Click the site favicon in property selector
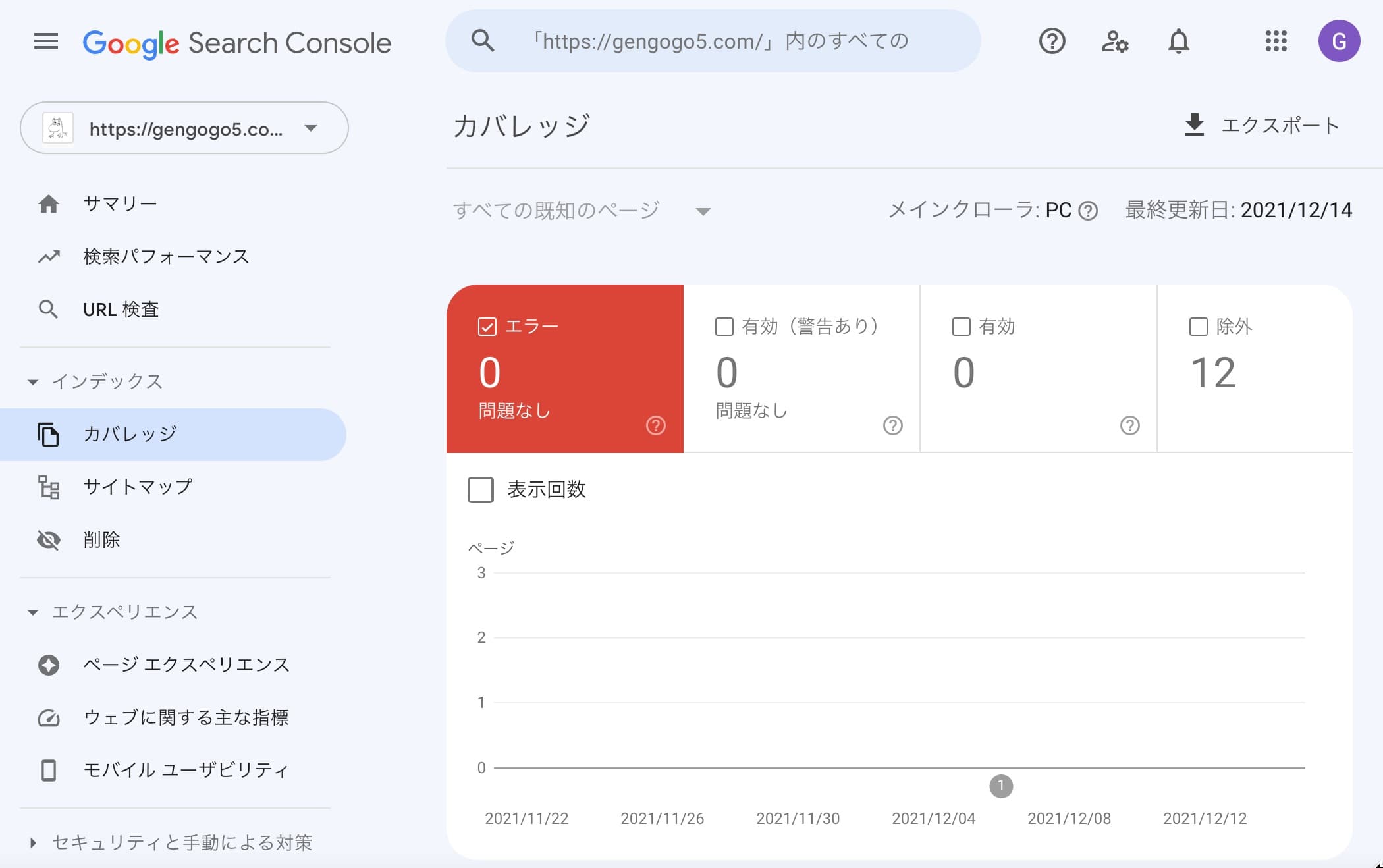The height and width of the screenshot is (868, 1383). tap(57, 128)
